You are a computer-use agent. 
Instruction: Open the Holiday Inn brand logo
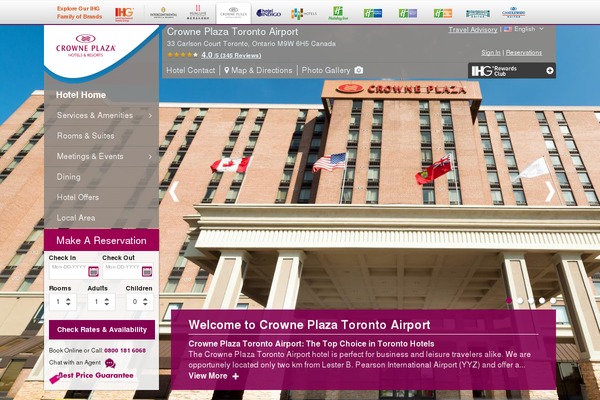(338, 13)
